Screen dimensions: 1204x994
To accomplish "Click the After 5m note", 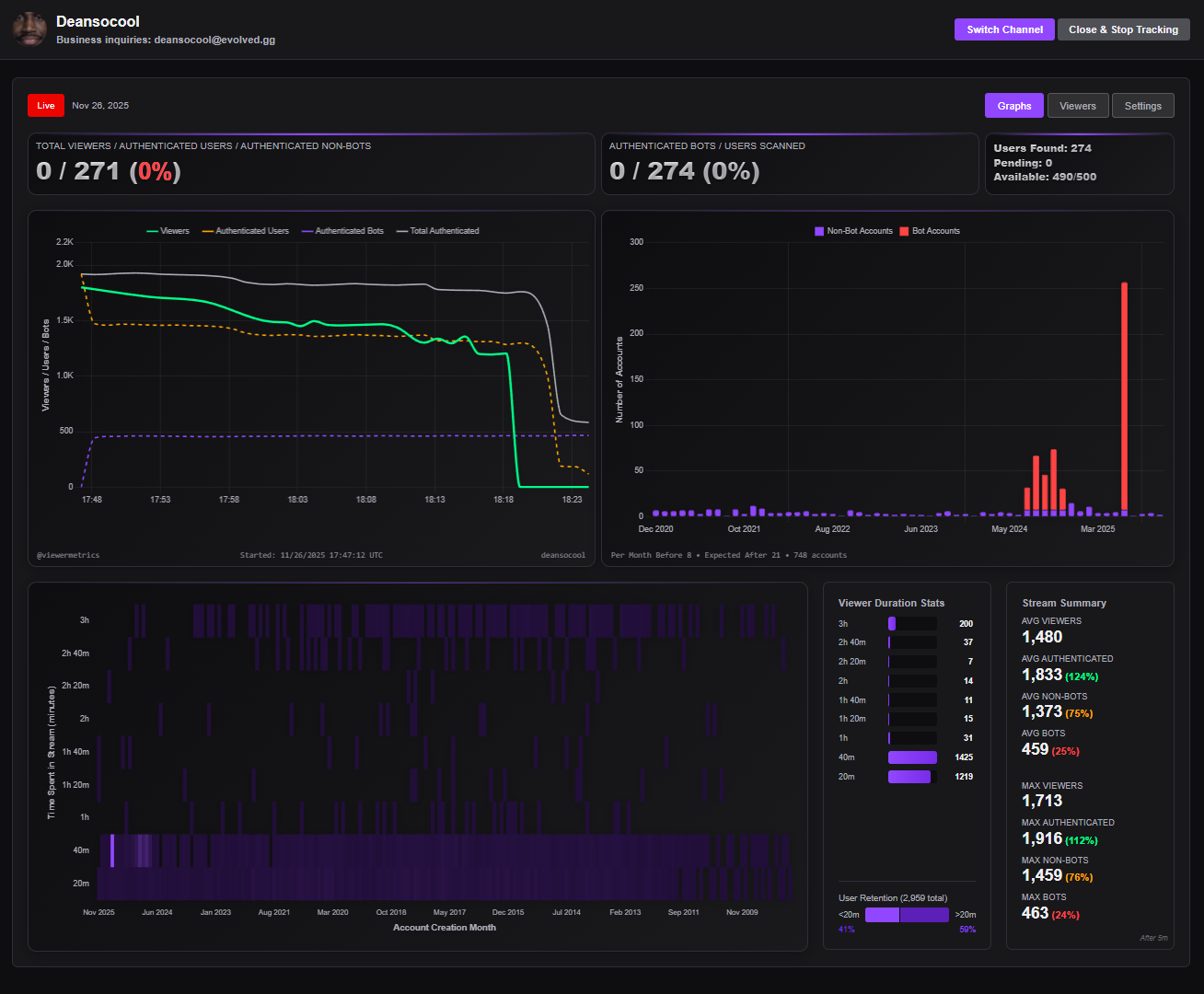I will [1153, 938].
